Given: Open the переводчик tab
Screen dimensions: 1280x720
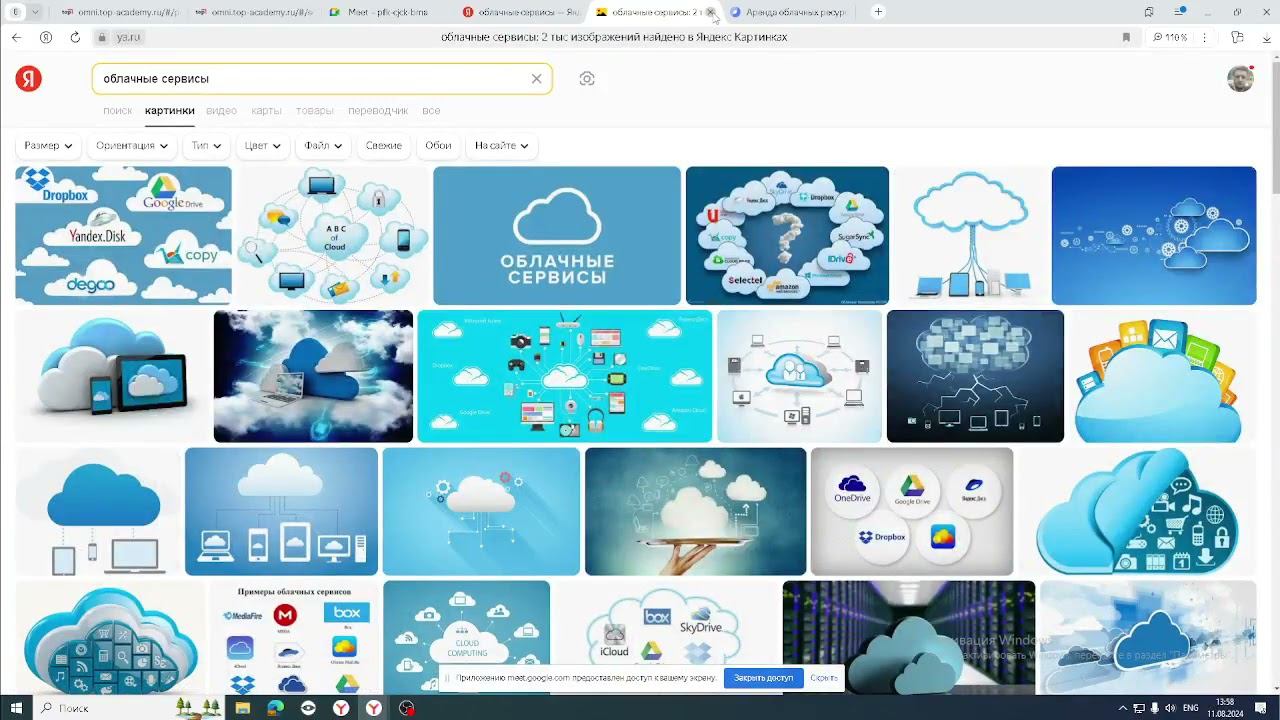Looking at the screenshot, I should 378,111.
